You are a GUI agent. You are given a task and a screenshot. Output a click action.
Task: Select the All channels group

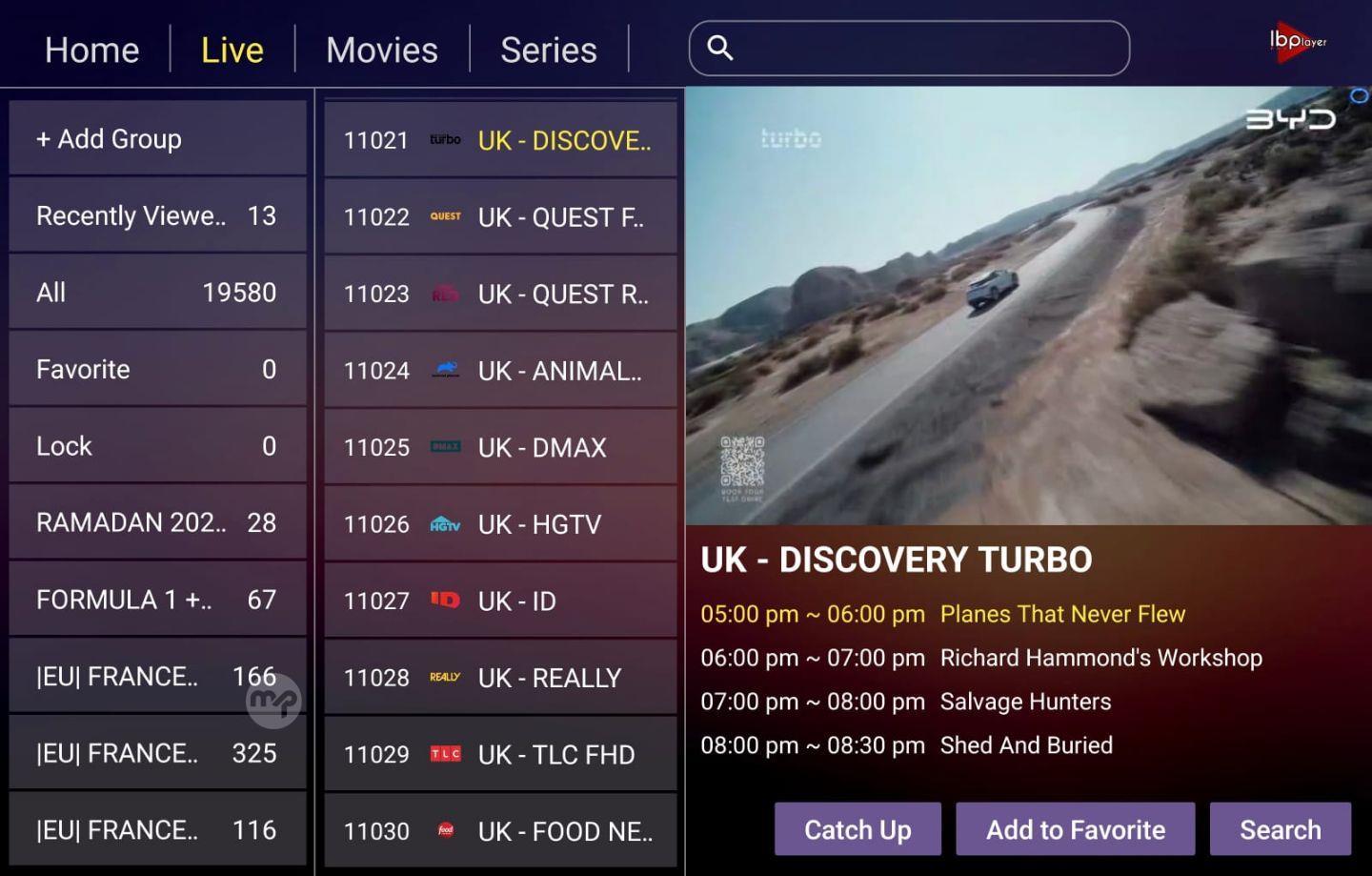157,292
